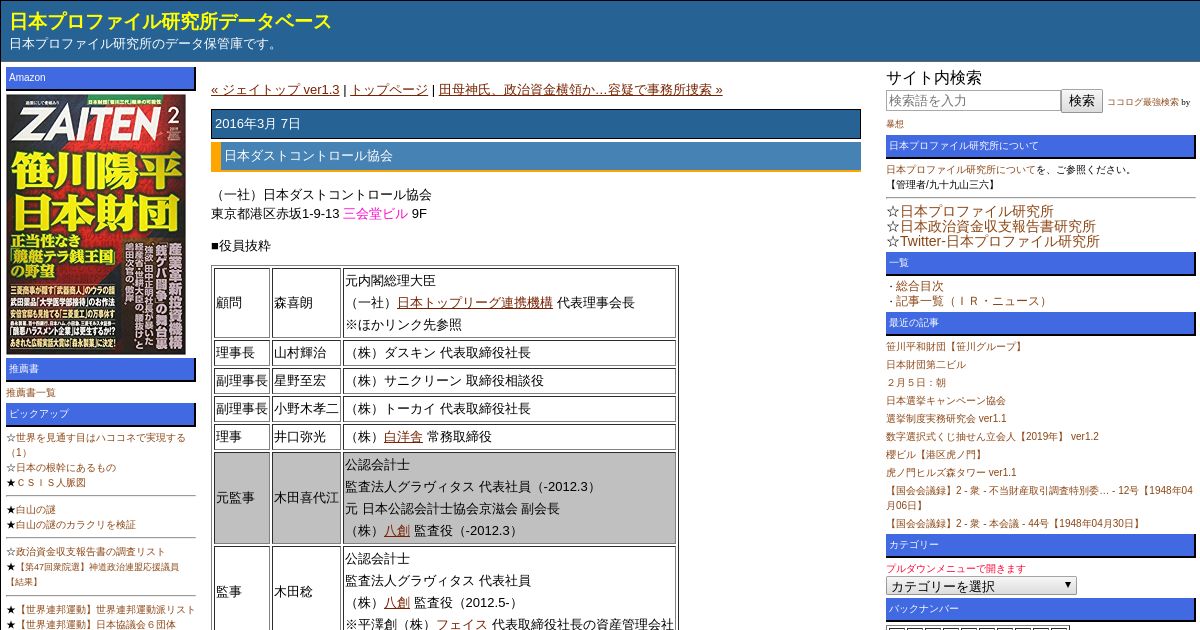Go to next article 田母神氏、政治資金横領か
This screenshot has width=1200, height=630.
tap(580, 89)
